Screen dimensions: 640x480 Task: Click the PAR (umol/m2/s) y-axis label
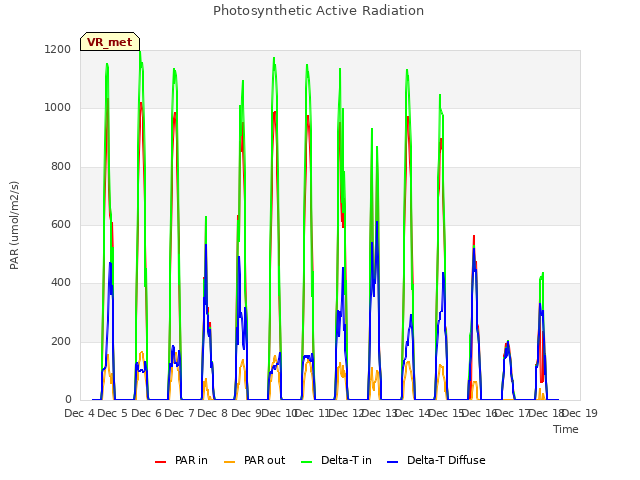pyautogui.click(x=14, y=225)
